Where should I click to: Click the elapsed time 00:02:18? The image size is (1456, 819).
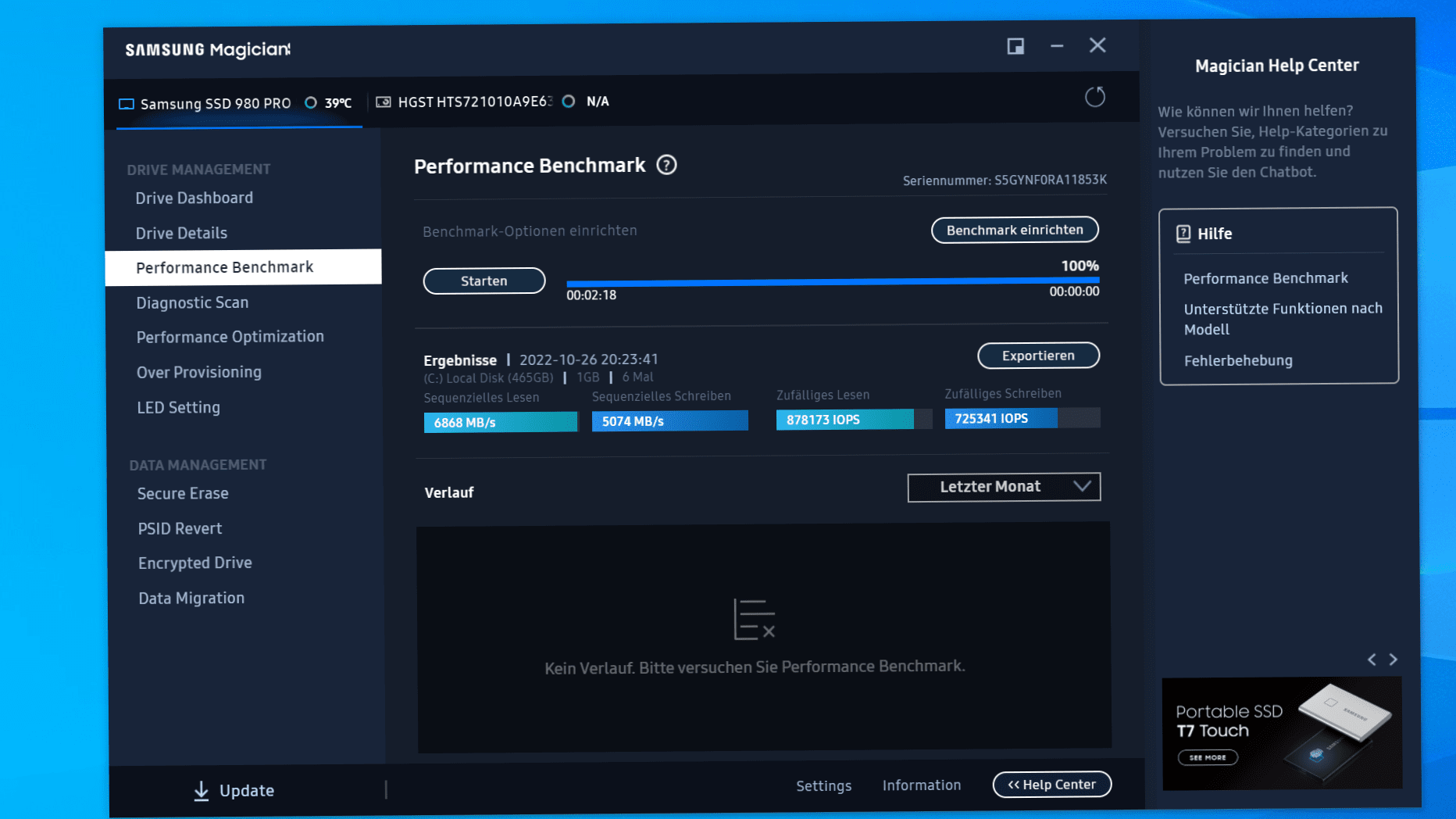[591, 295]
